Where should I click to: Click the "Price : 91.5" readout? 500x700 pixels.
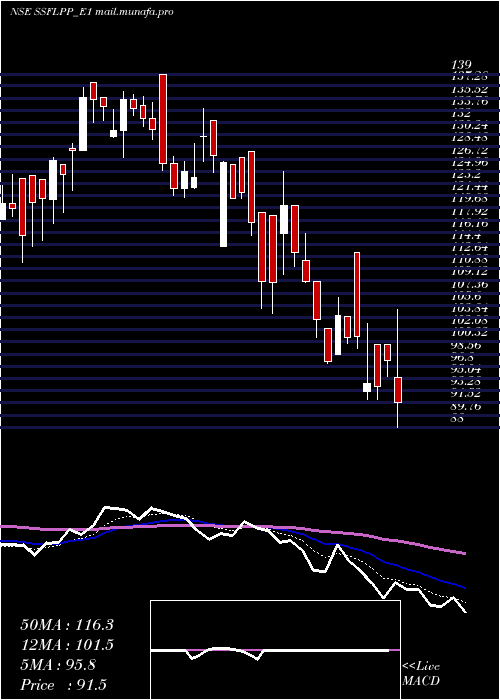[x=64, y=686]
